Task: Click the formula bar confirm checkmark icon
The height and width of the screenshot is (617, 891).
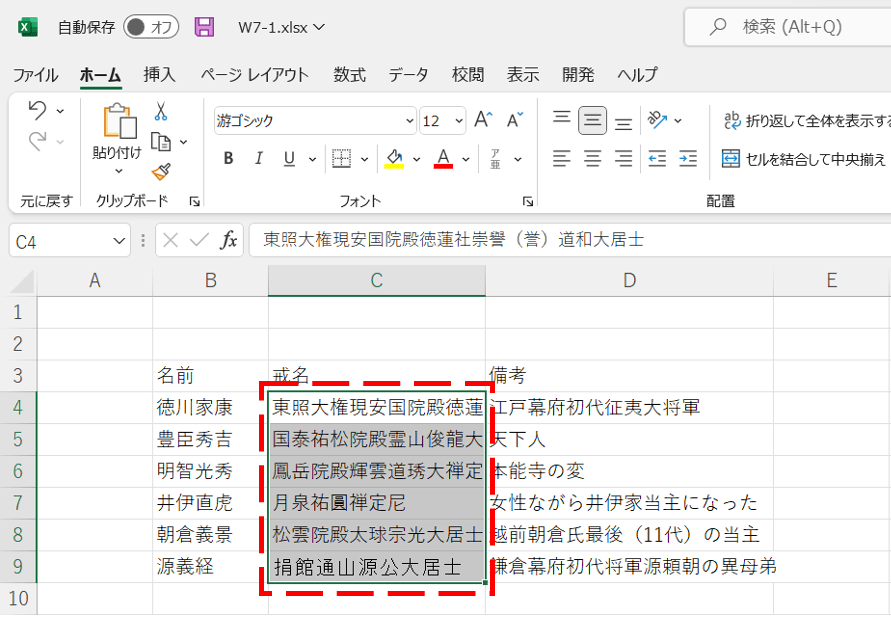Action: 199,240
